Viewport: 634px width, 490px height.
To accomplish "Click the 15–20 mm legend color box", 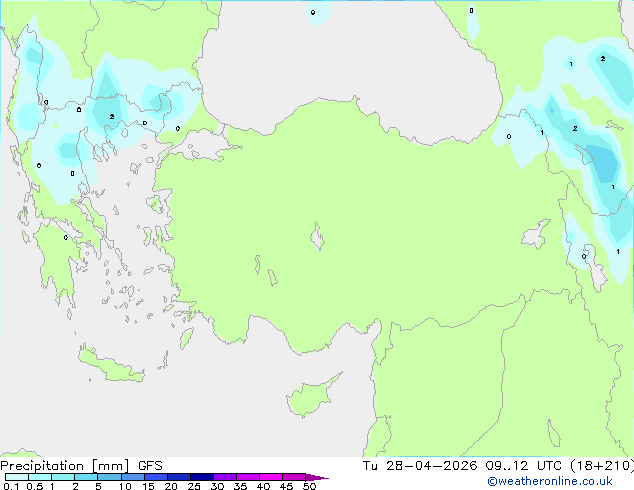I will [x=156, y=477].
